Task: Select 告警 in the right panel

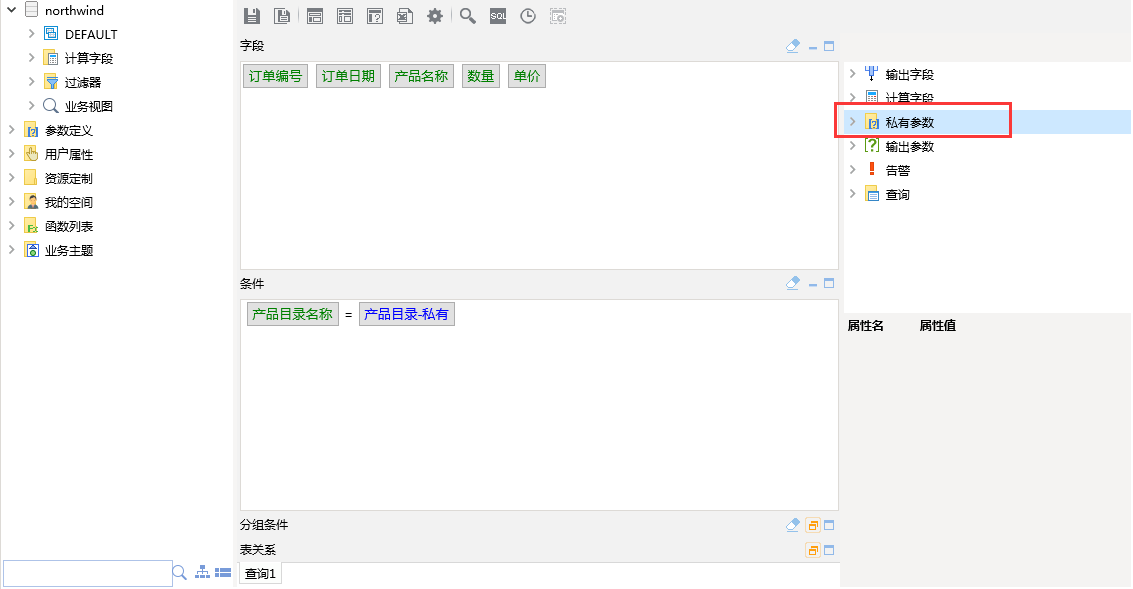Action: point(898,171)
